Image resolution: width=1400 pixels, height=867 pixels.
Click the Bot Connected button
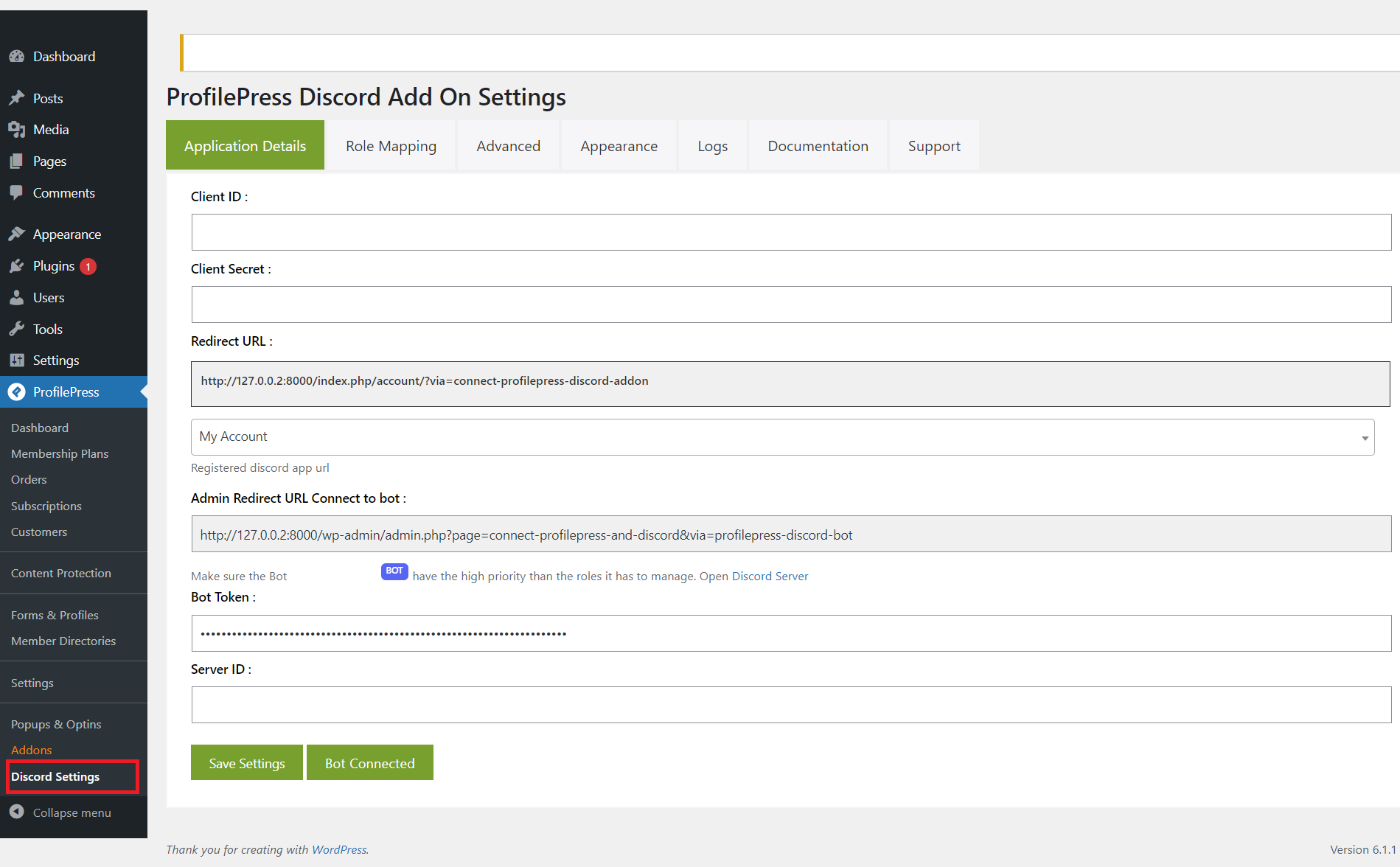click(369, 762)
